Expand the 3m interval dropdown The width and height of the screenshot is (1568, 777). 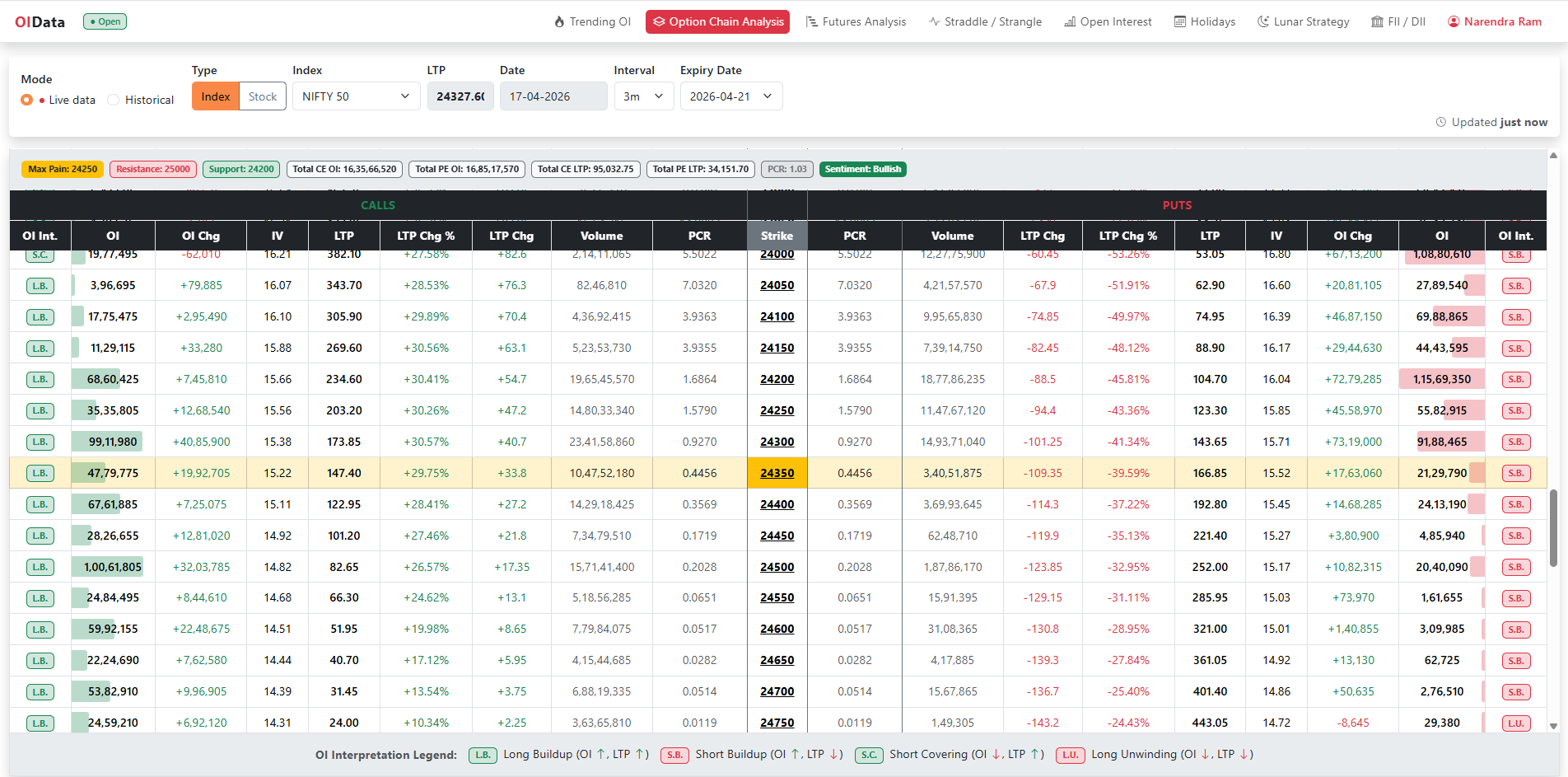[643, 96]
